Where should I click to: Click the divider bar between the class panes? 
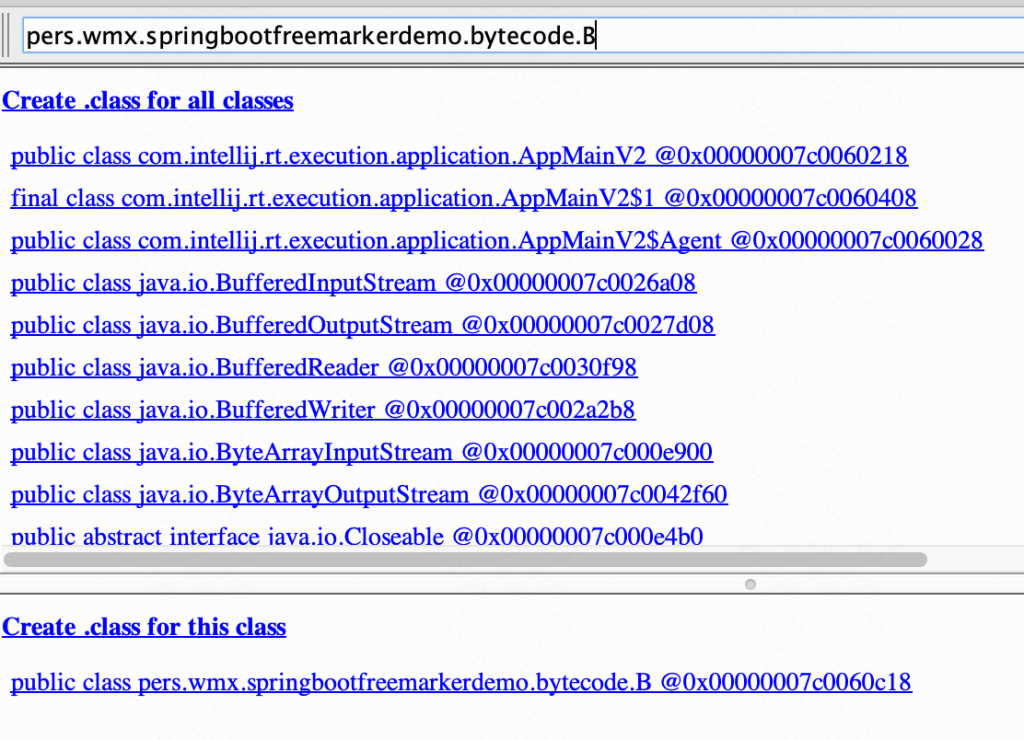400,584
